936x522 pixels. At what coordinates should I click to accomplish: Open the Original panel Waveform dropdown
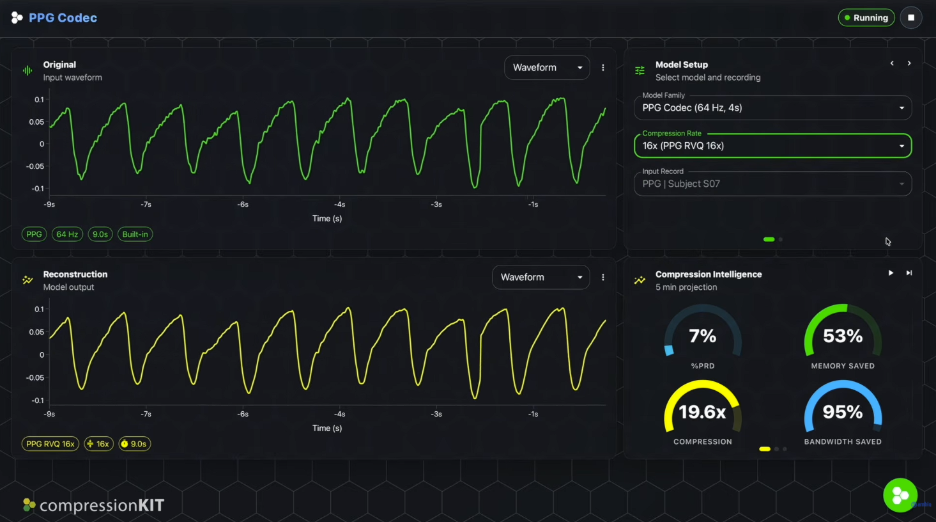pyautogui.click(x=547, y=67)
